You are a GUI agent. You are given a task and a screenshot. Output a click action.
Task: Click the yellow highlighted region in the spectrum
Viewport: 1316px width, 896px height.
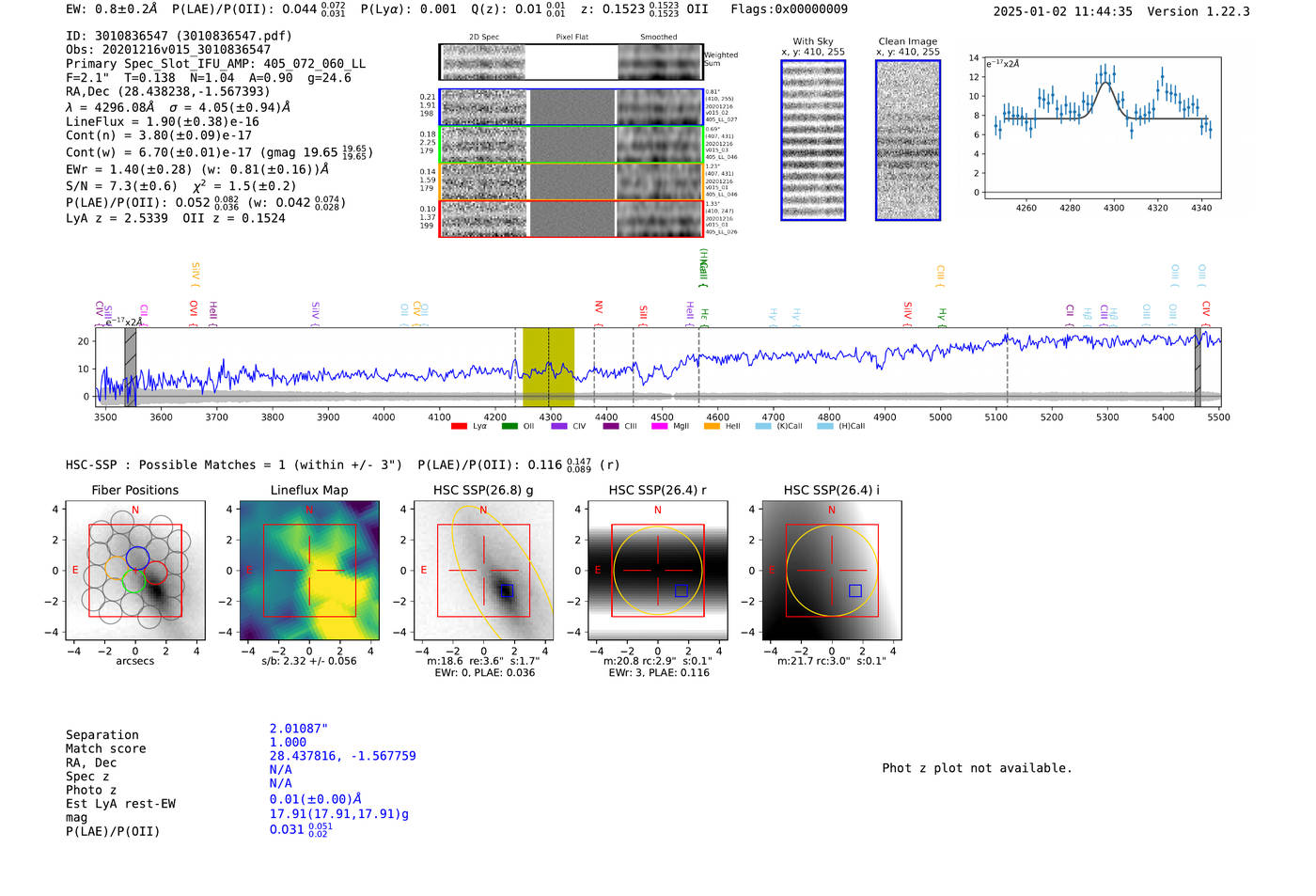click(548, 367)
